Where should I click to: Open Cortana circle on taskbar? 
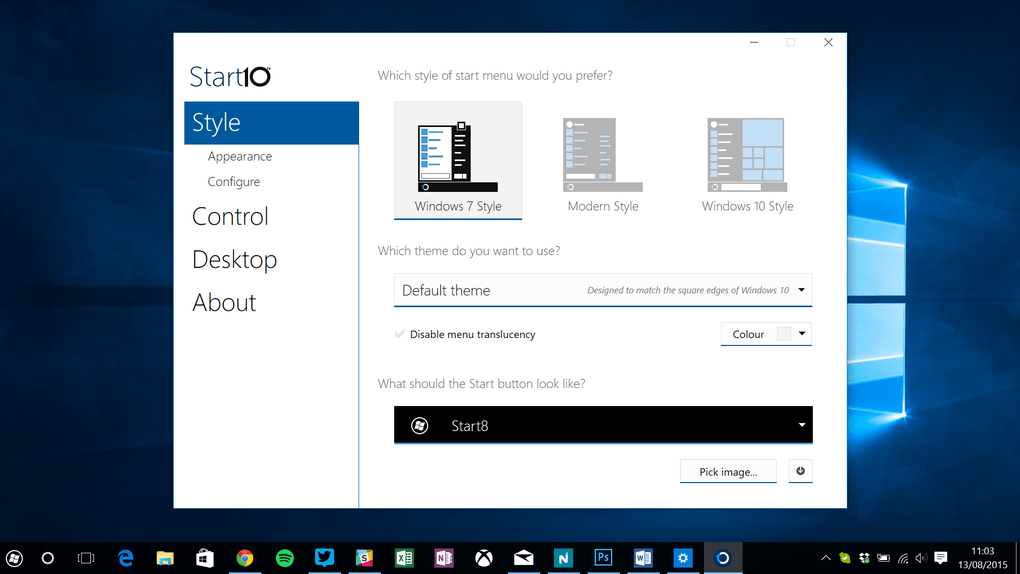pyautogui.click(x=47, y=558)
